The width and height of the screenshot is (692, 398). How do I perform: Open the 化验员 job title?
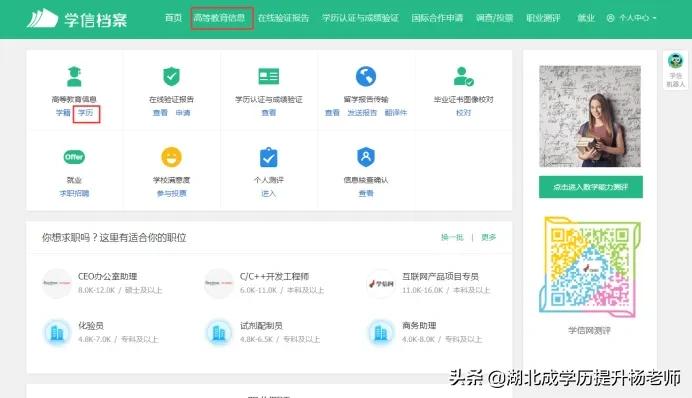91,326
